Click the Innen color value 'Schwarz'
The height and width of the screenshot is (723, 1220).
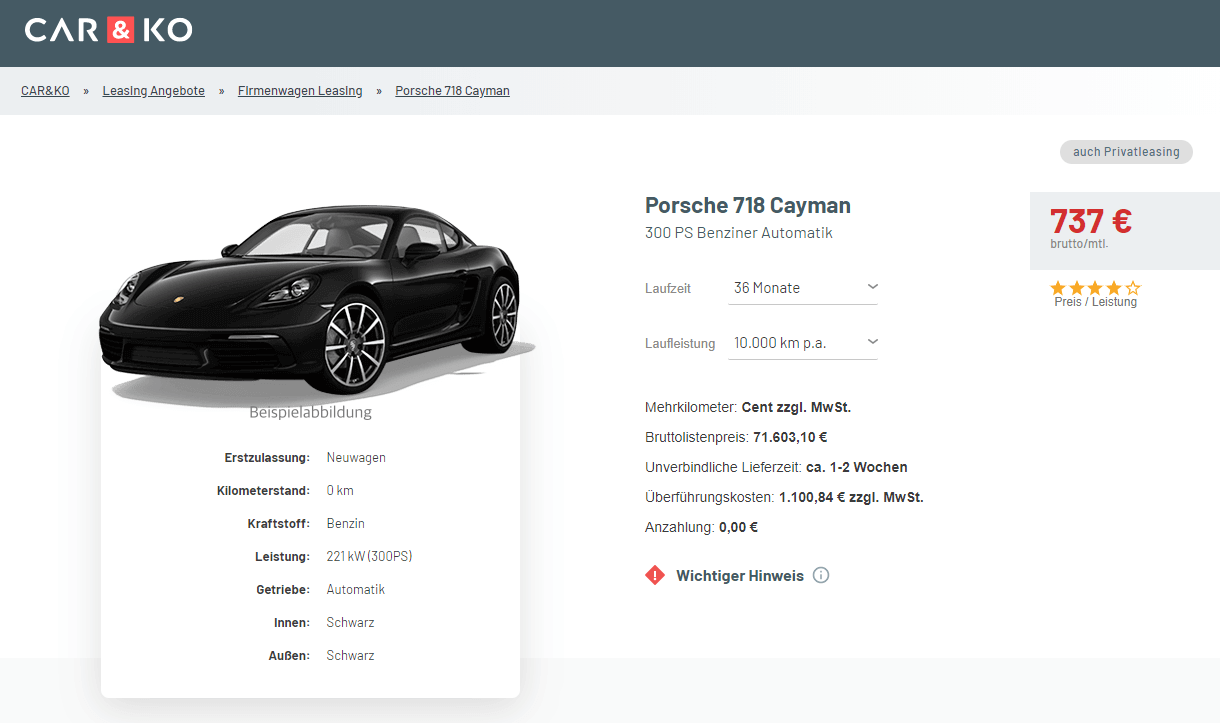pyautogui.click(x=350, y=623)
